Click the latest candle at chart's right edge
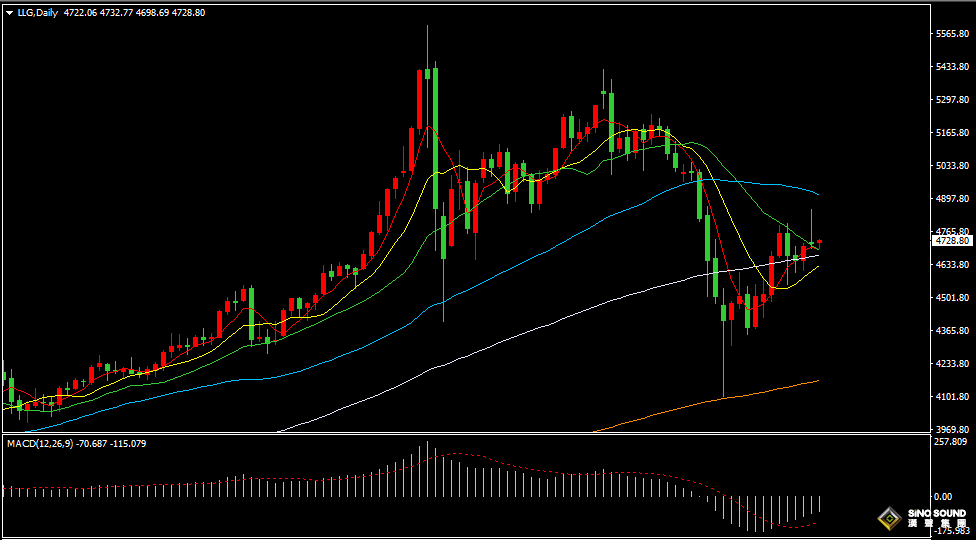976x540 pixels. 820,241
